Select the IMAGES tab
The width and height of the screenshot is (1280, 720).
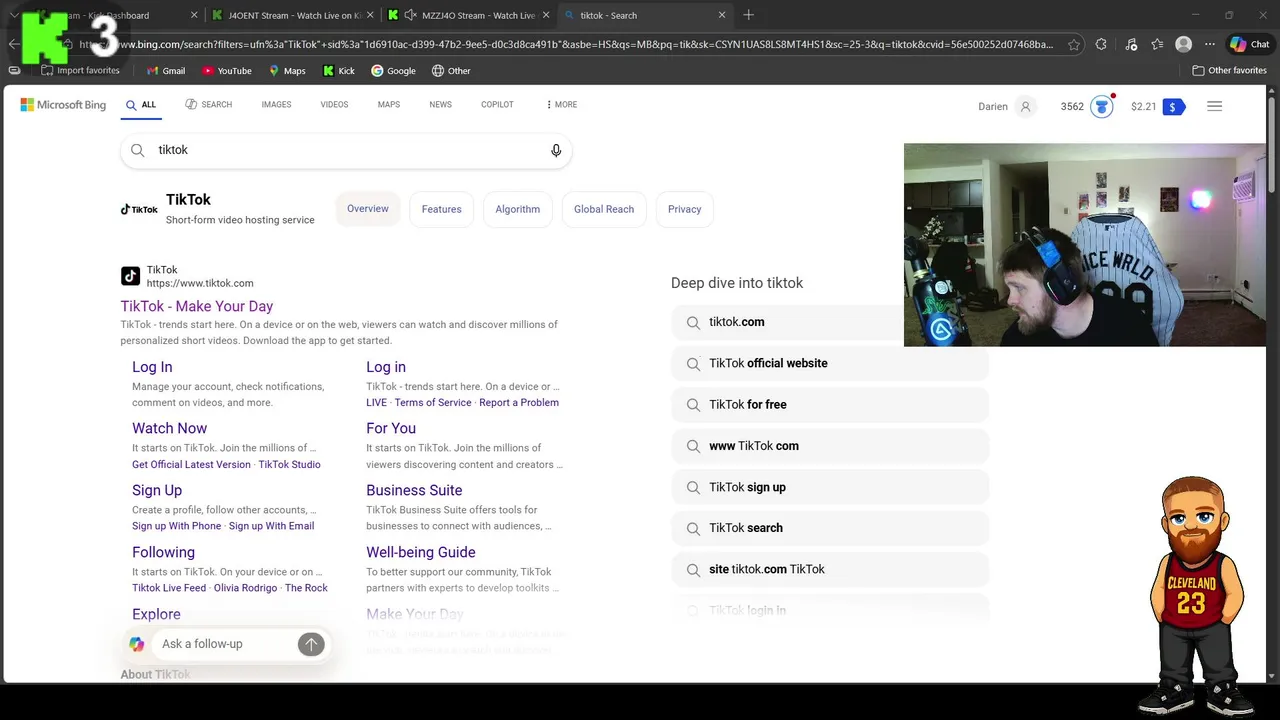(x=276, y=105)
